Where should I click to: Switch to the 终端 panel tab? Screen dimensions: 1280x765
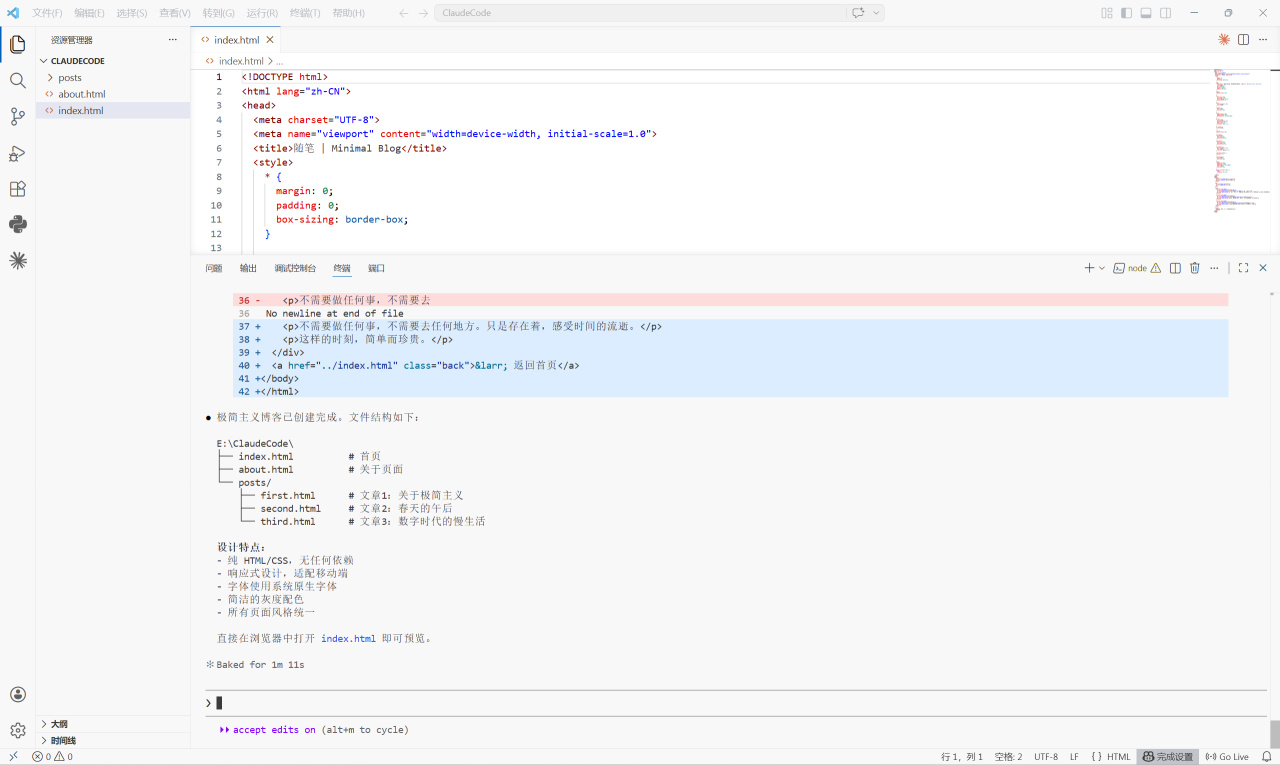click(x=342, y=268)
